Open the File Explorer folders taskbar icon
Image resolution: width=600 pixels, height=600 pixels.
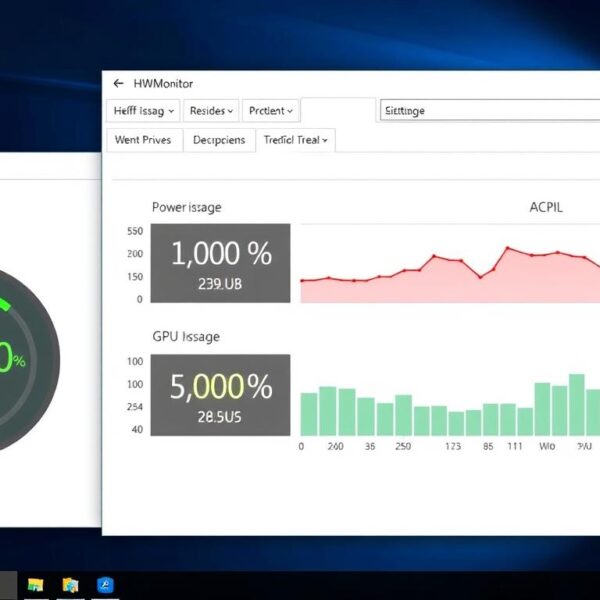click(70, 585)
